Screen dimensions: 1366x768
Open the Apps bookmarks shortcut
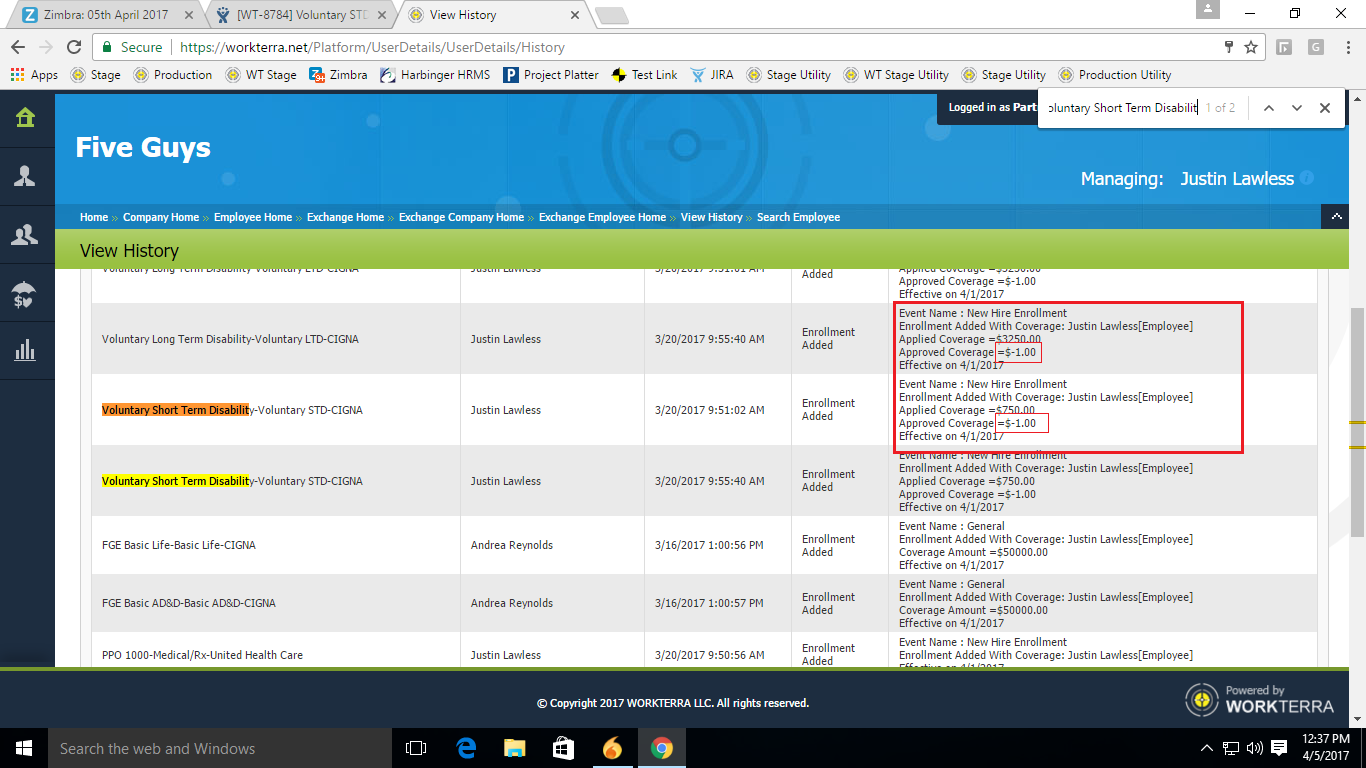pos(35,75)
